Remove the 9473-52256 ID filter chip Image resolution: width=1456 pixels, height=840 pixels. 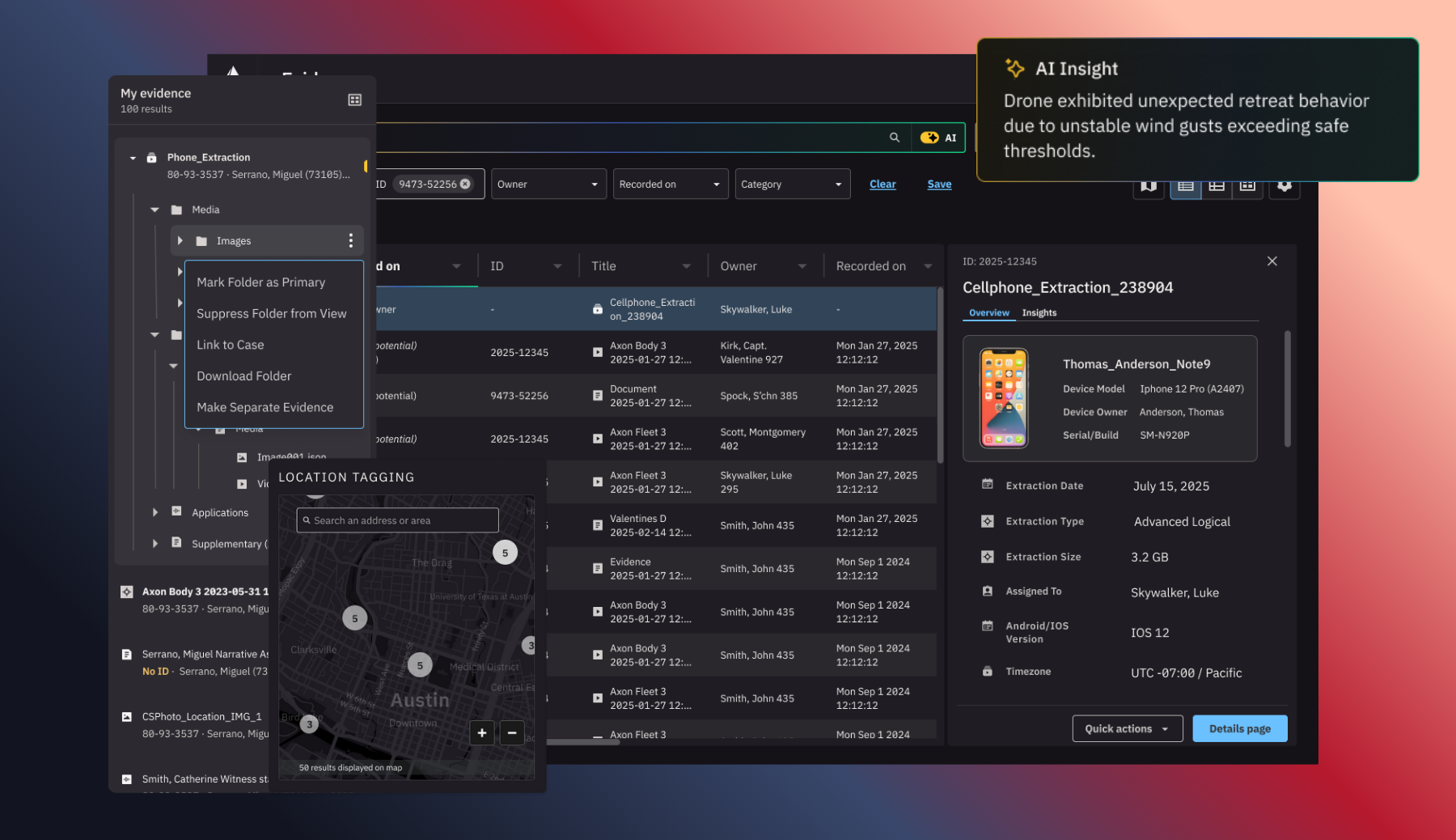pyautogui.click(x=465, y=184)
